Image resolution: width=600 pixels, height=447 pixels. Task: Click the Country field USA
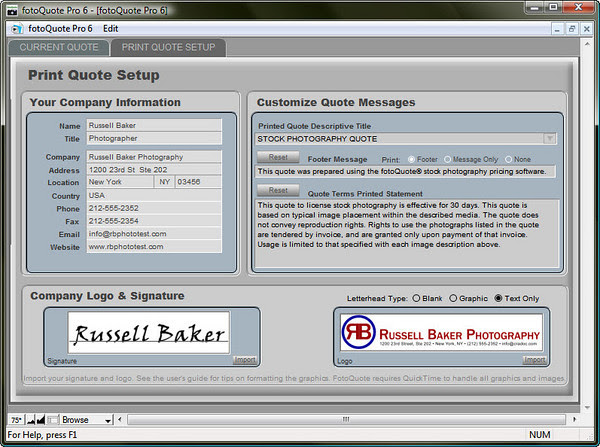pyautogui.click(x=154, y=196)
